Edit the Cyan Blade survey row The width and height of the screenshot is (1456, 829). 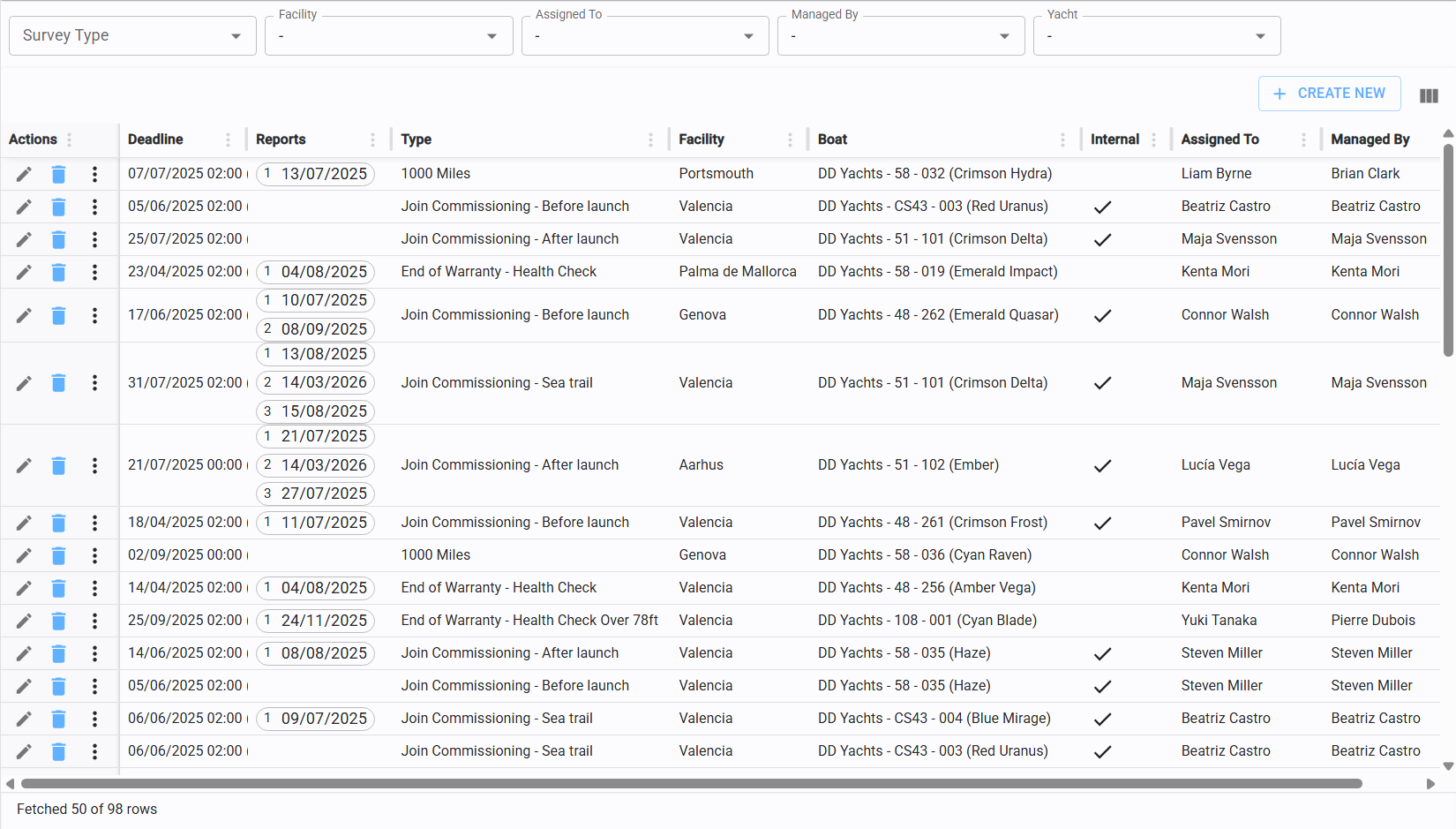tap(24, 622)
